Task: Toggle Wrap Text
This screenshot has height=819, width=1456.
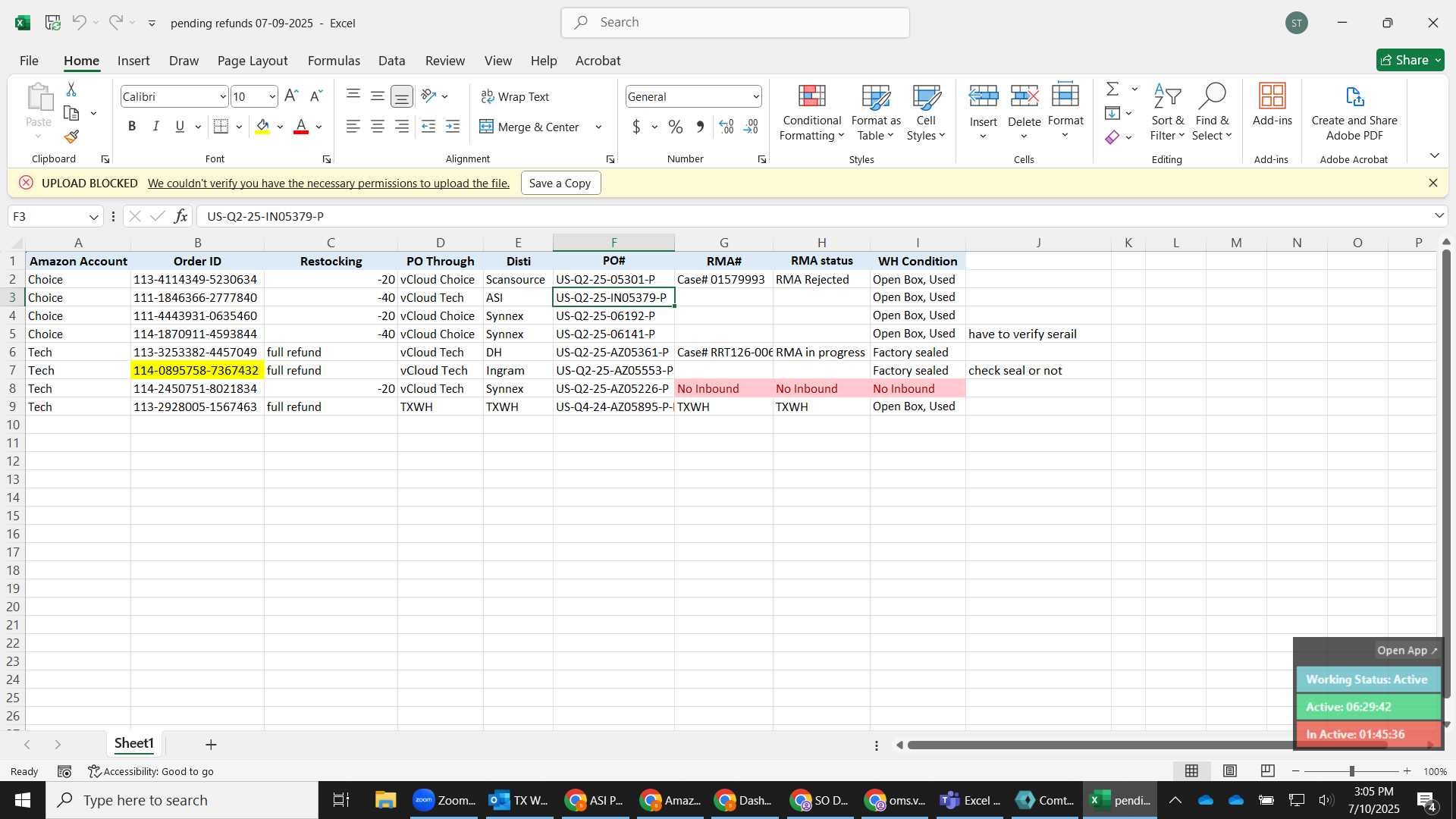Action: [515, 96]
